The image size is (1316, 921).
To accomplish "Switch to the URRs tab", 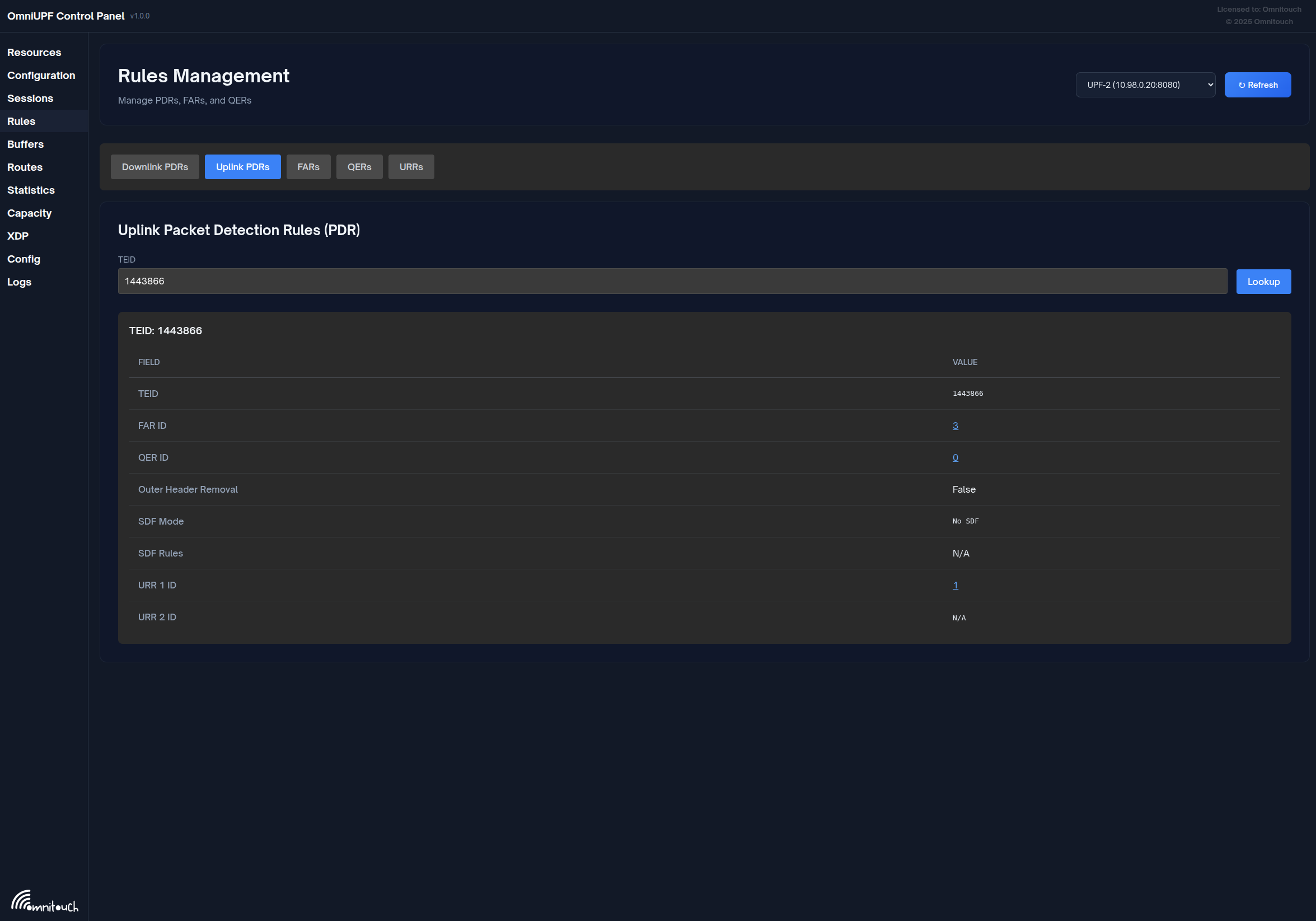I will pyautogui.click(x=411, y=167).
